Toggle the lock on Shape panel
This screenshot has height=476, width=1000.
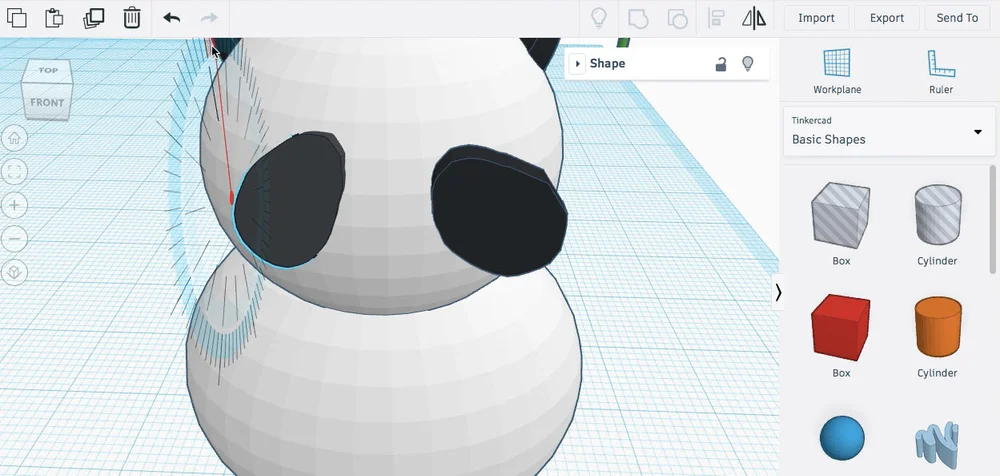tap(721, 64)
